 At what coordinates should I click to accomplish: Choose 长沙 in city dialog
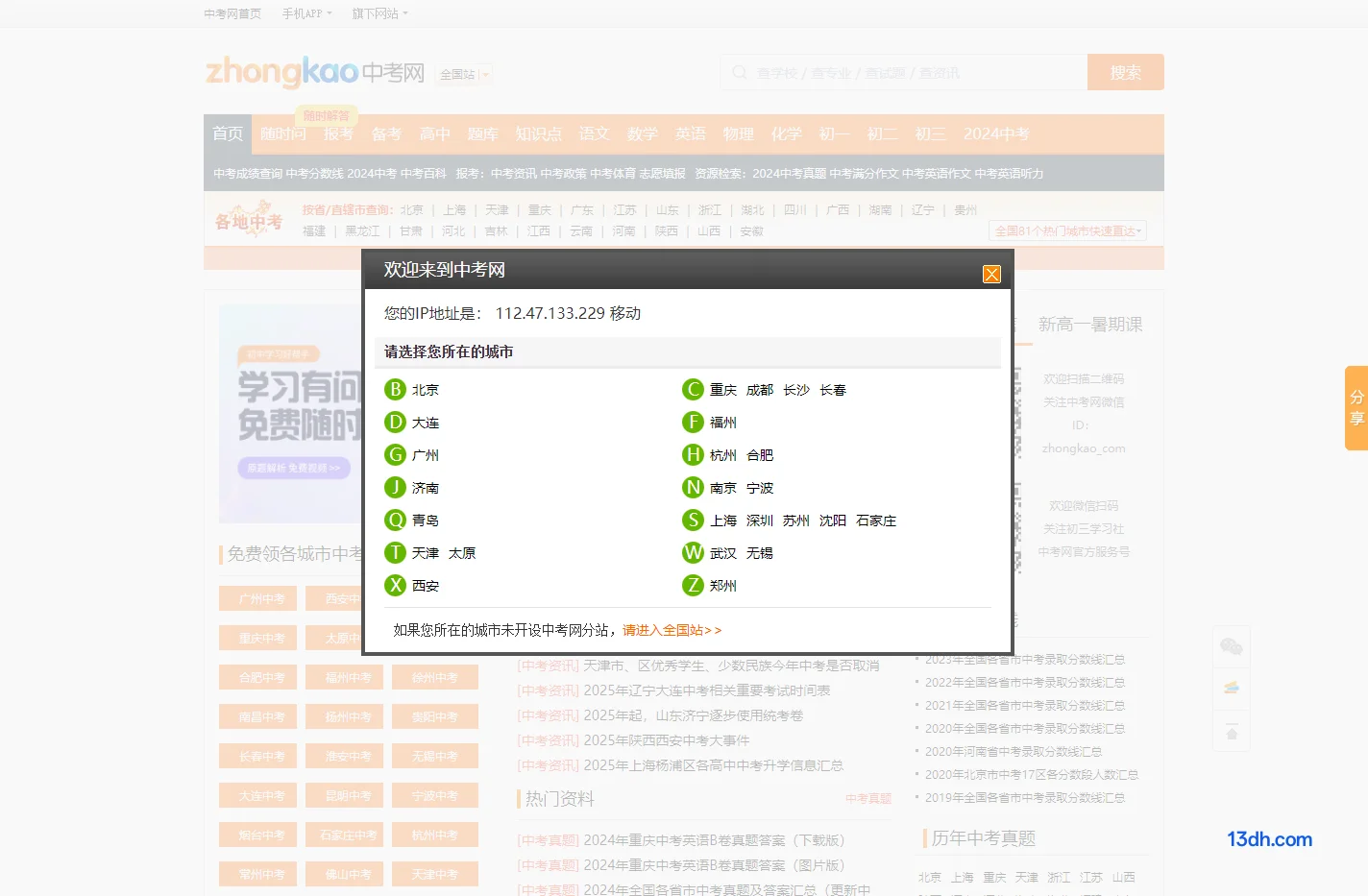796,390
